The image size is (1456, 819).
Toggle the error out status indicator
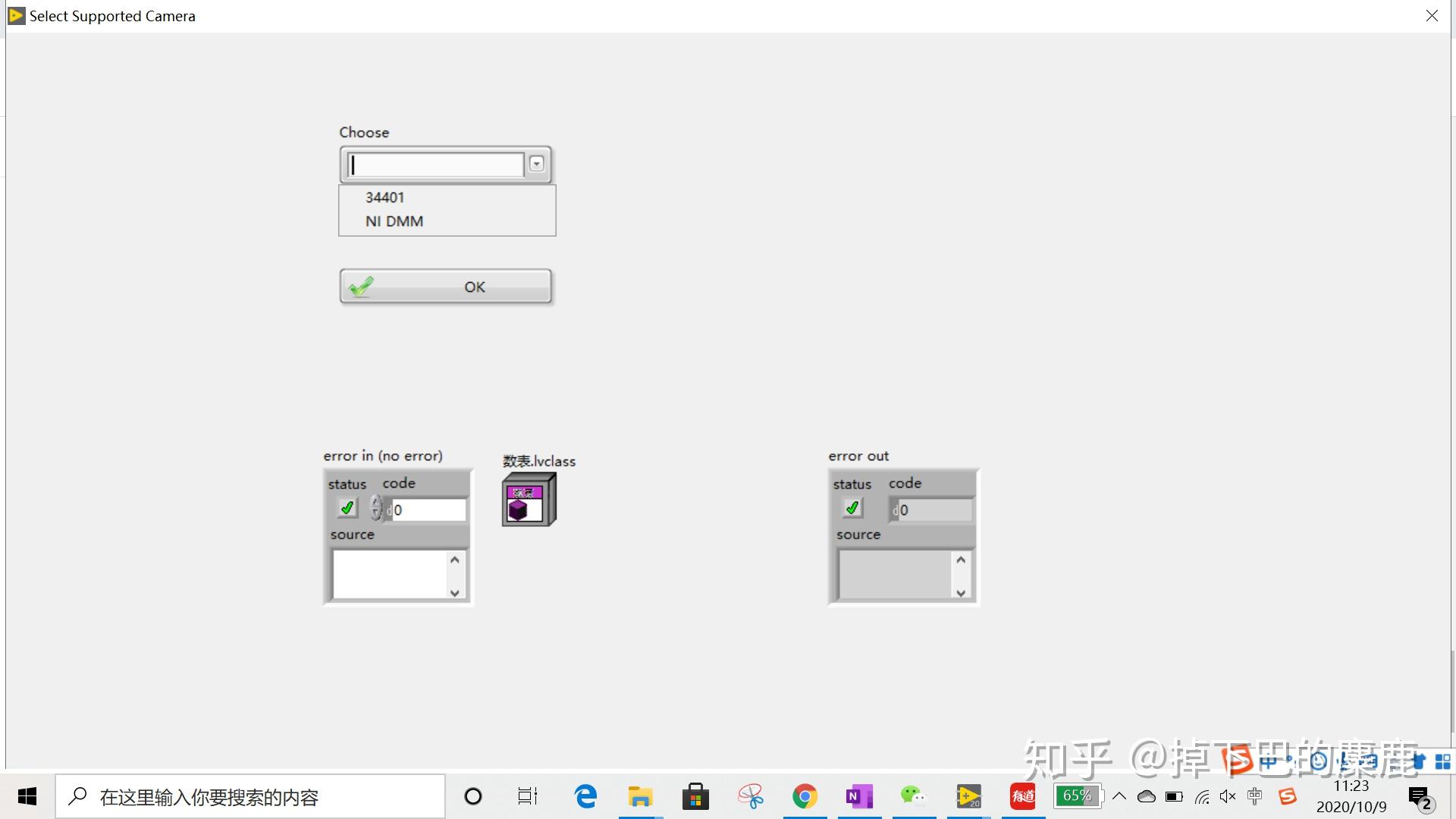pyautogui.click(x=852, y=508)
